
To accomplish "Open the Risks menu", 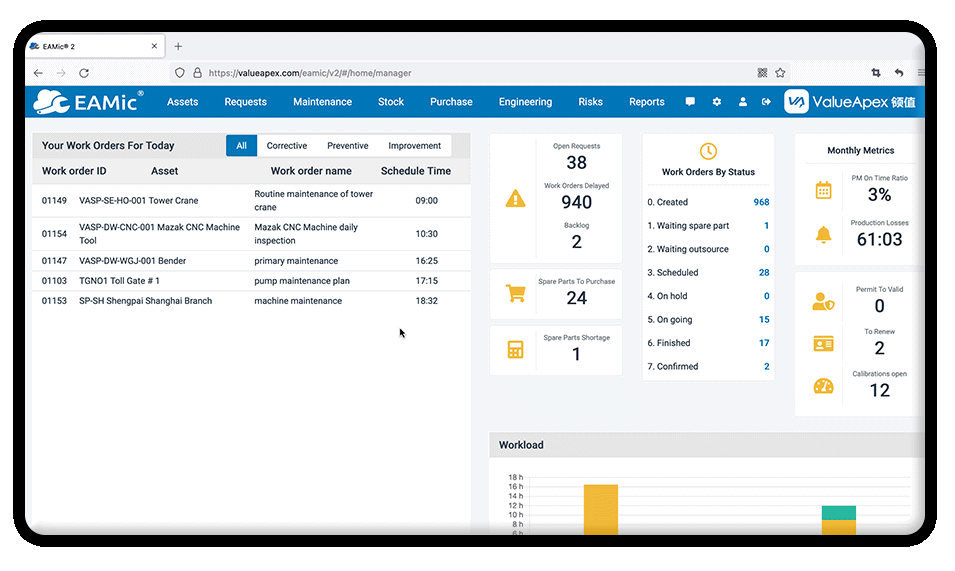I will tap(590, 102).
